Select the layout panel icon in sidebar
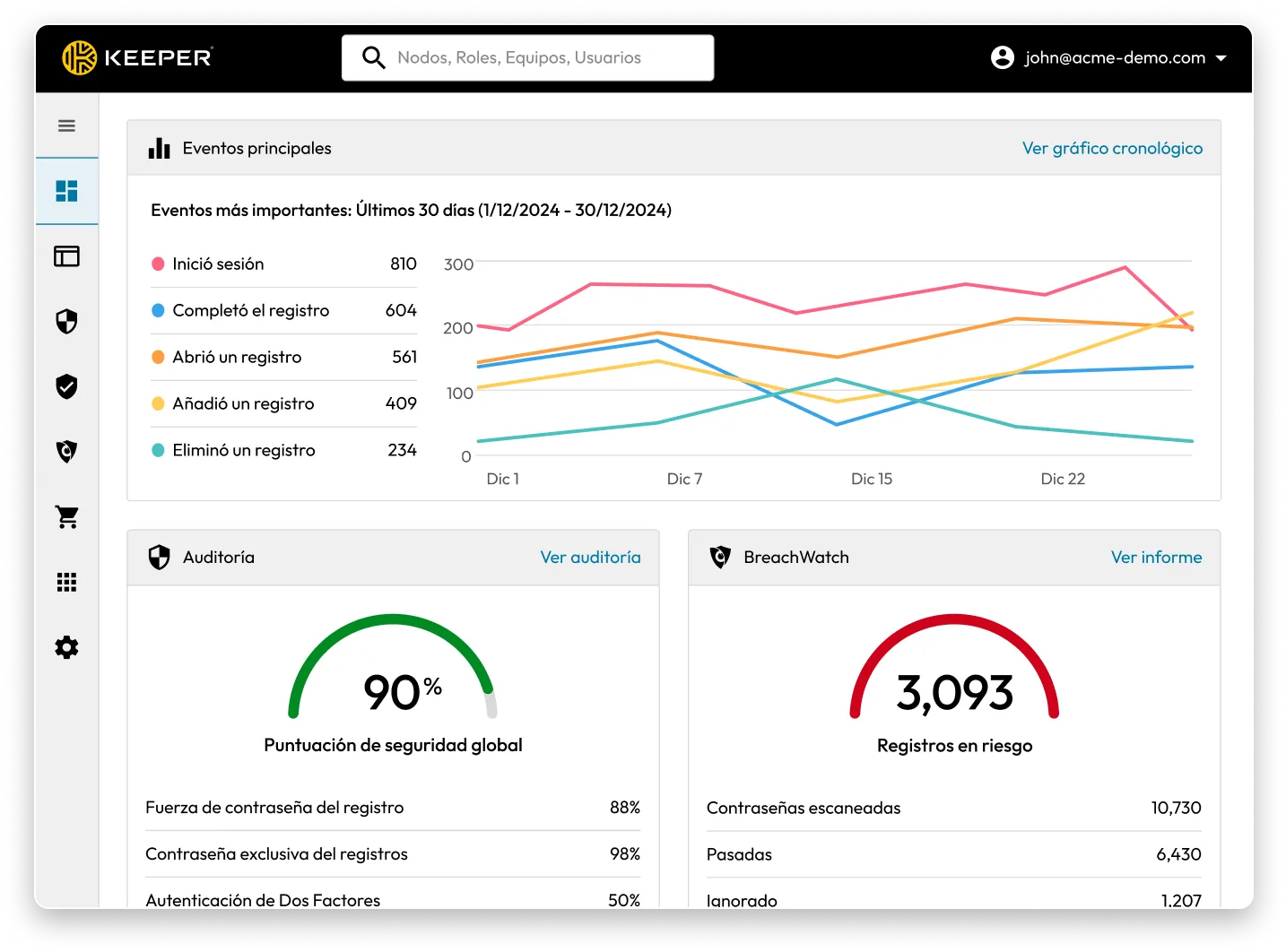Viewport: 1286px width, 952px height. (66, 256)
